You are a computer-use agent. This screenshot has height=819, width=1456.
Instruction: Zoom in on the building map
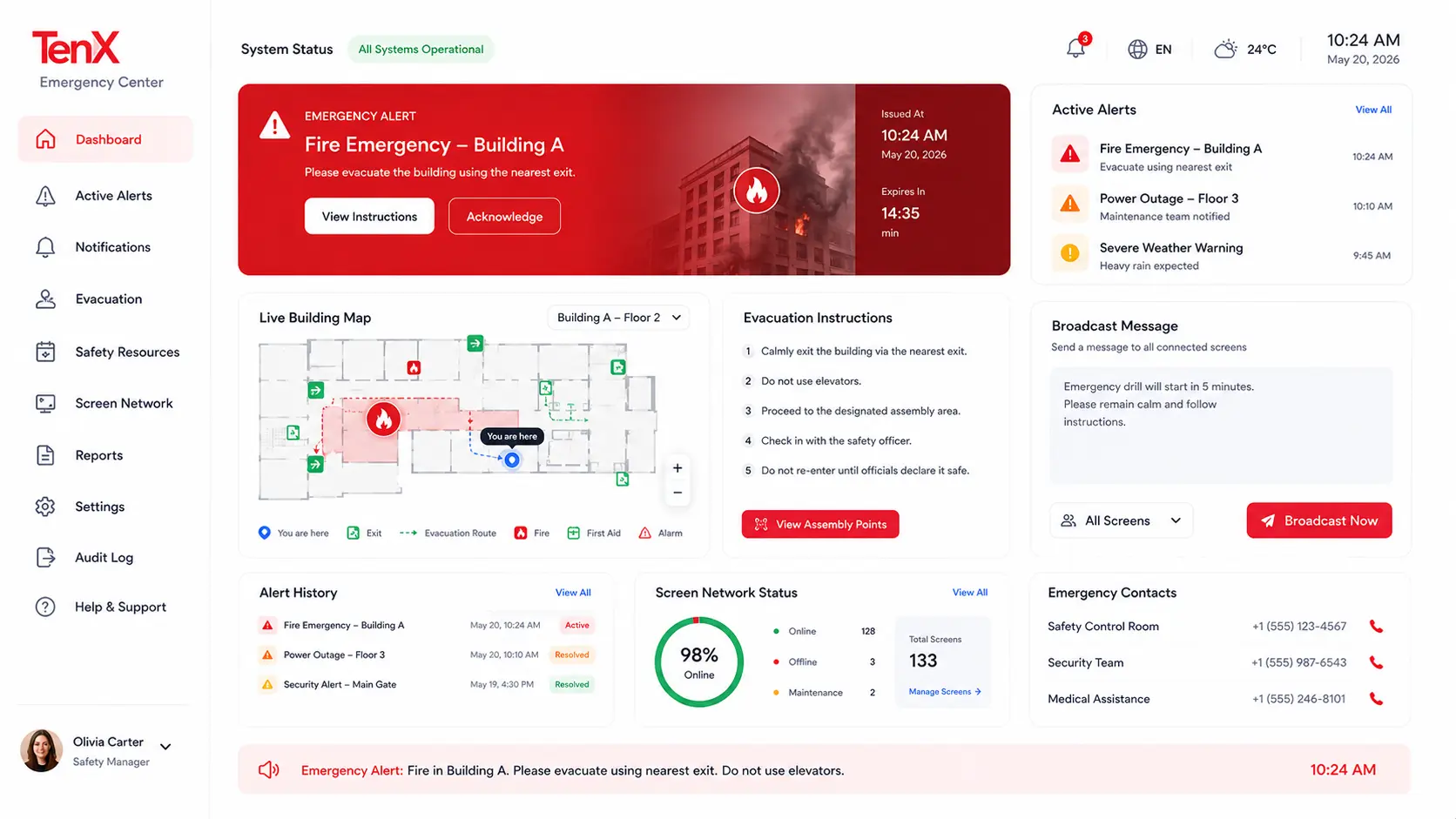(677, 468)
